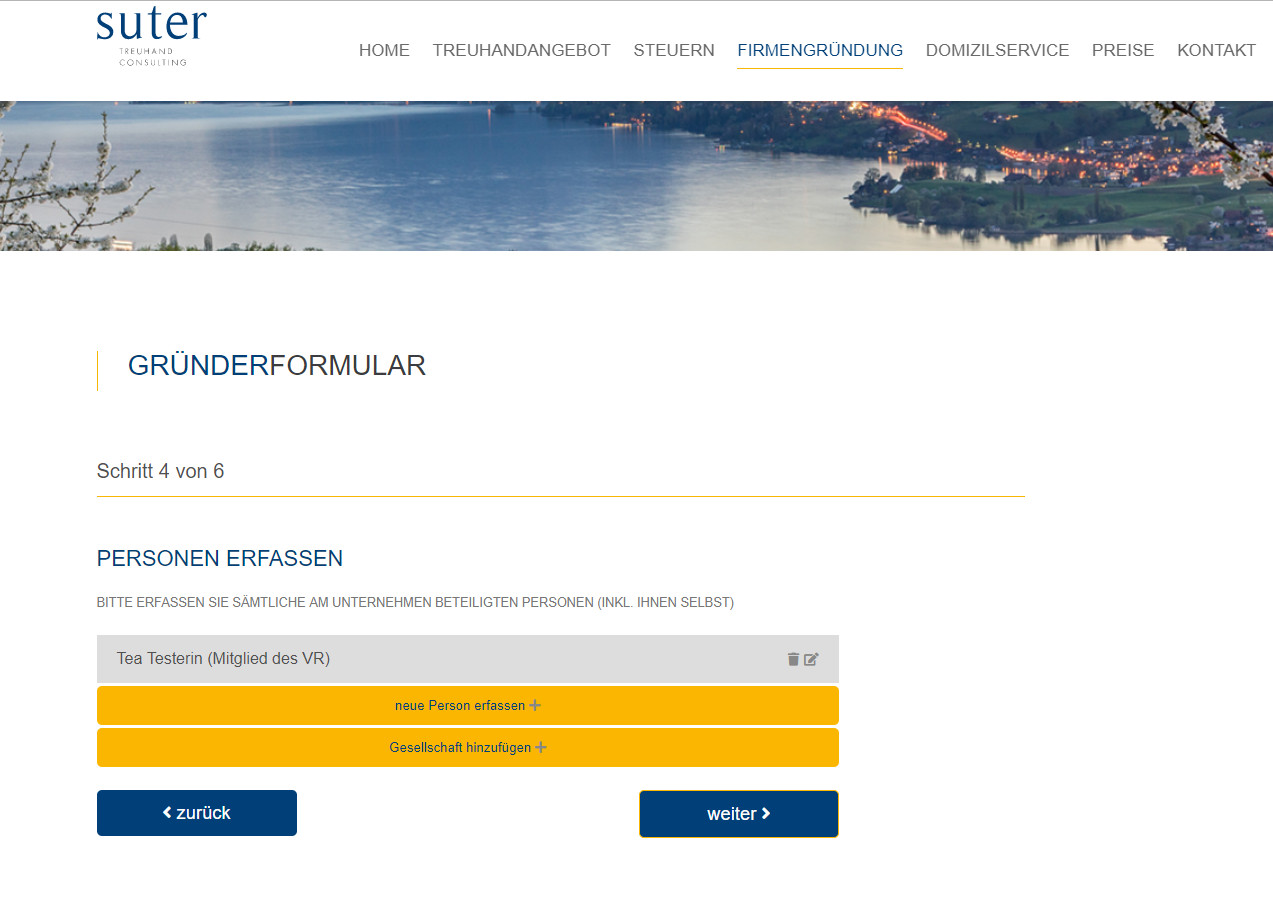Click the Suter Treuhand Consulting logo
The image size is (1273, 899).
pos(152,37)
